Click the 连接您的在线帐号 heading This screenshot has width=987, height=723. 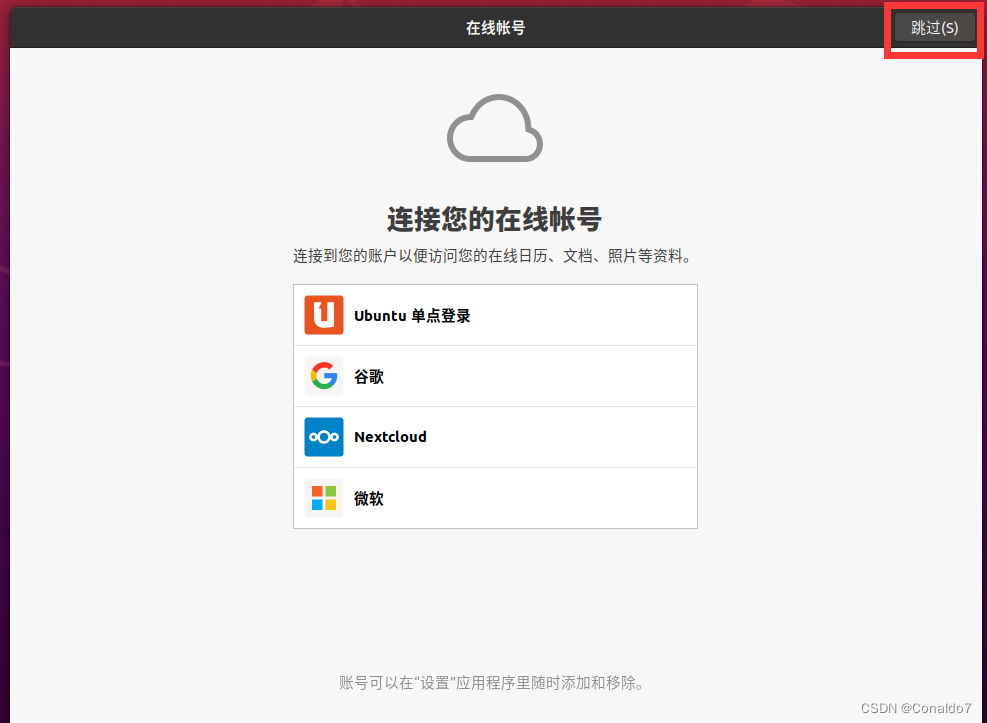(494, 219)
